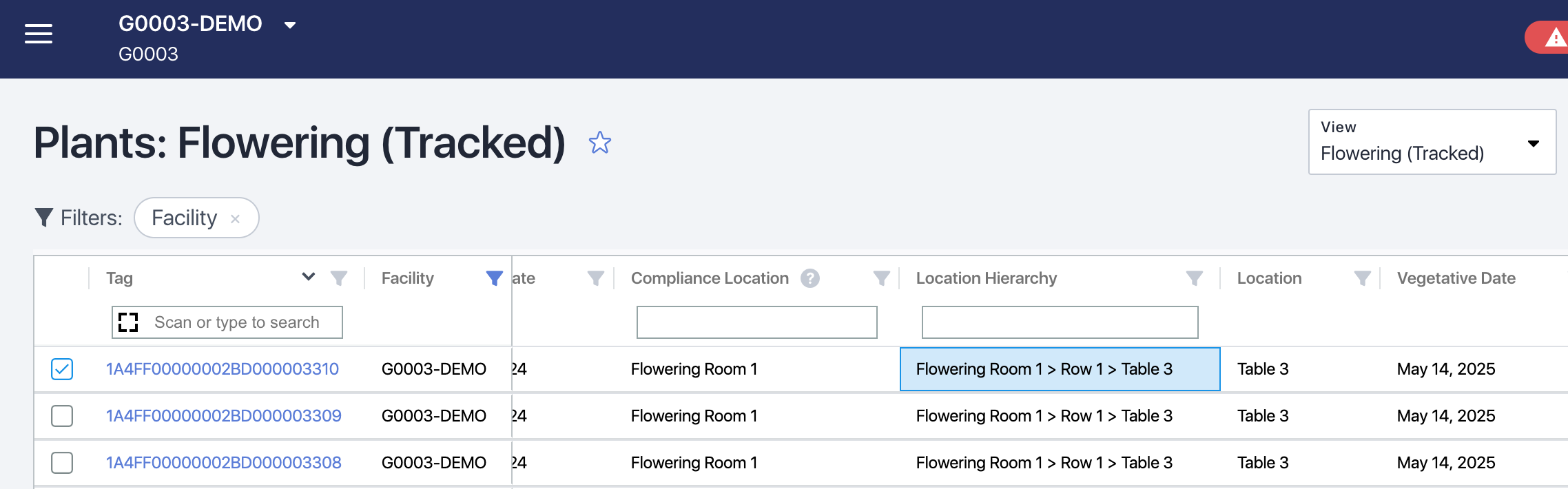Click the Compliance Location help icon
Screen dimensions: 1568x489
810,278
